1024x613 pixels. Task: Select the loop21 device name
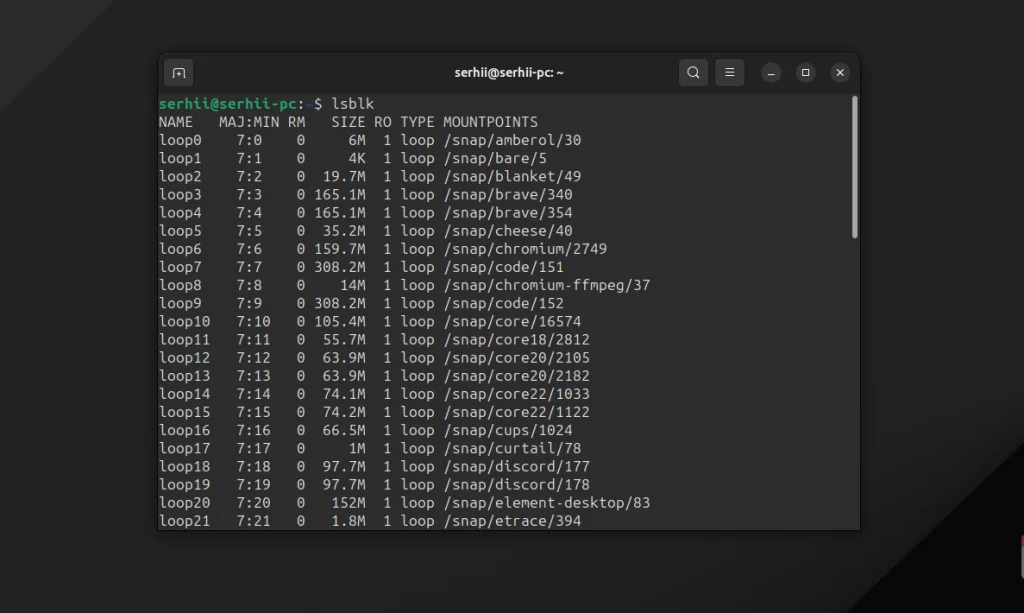click(x=184, y=521)
